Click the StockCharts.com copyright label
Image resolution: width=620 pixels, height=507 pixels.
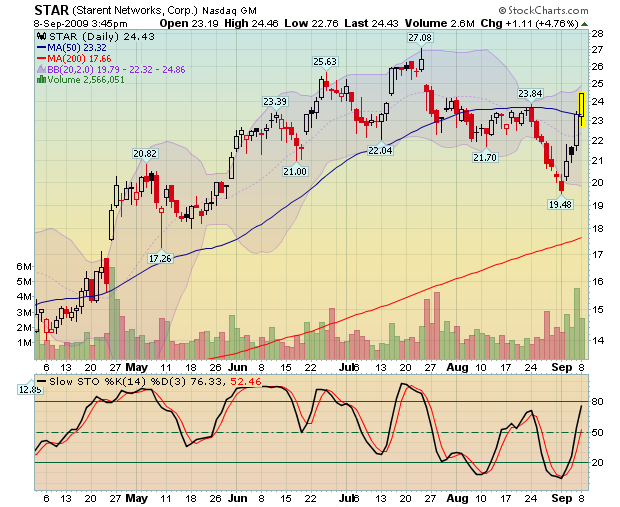(x=544, y=11)
